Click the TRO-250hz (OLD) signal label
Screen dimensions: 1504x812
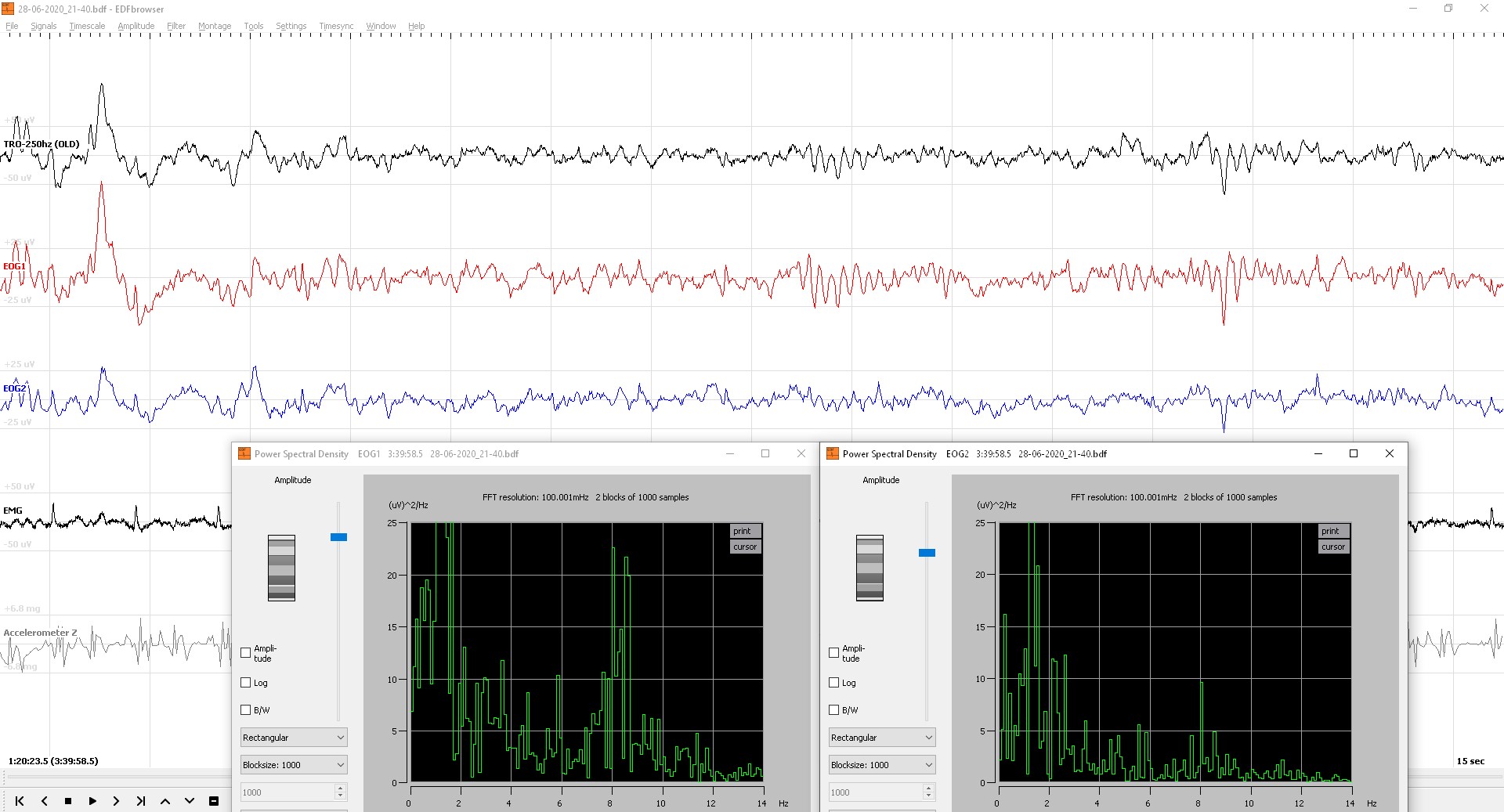coord(42,144)
